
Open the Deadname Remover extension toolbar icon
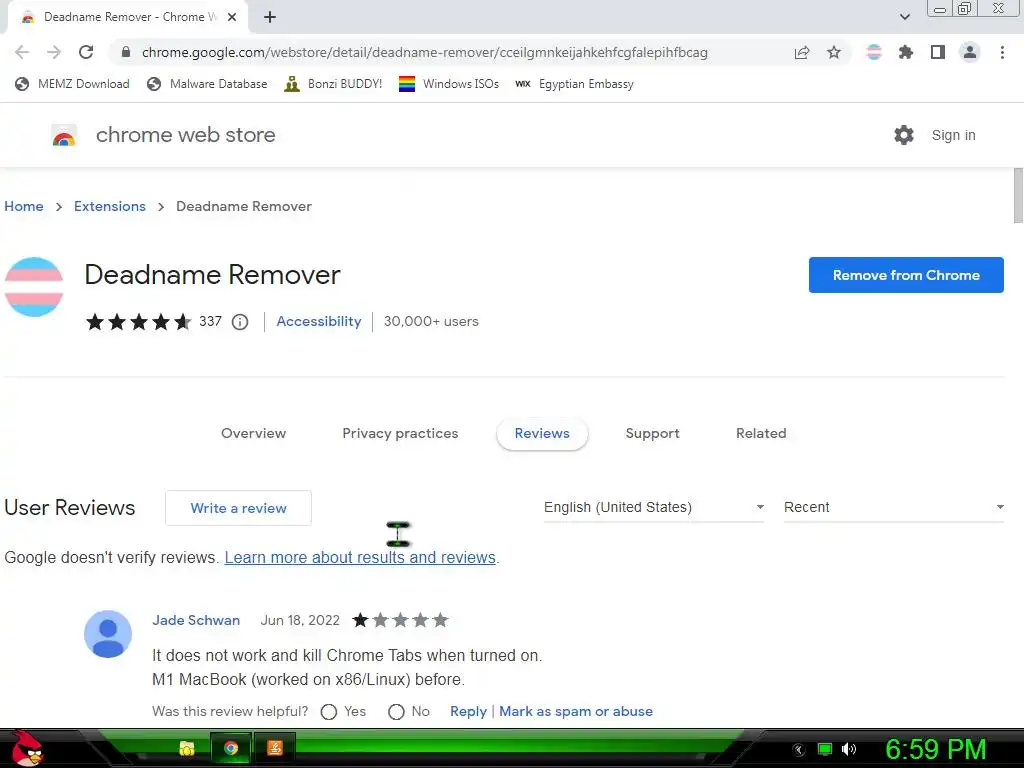tap(874, 52)
